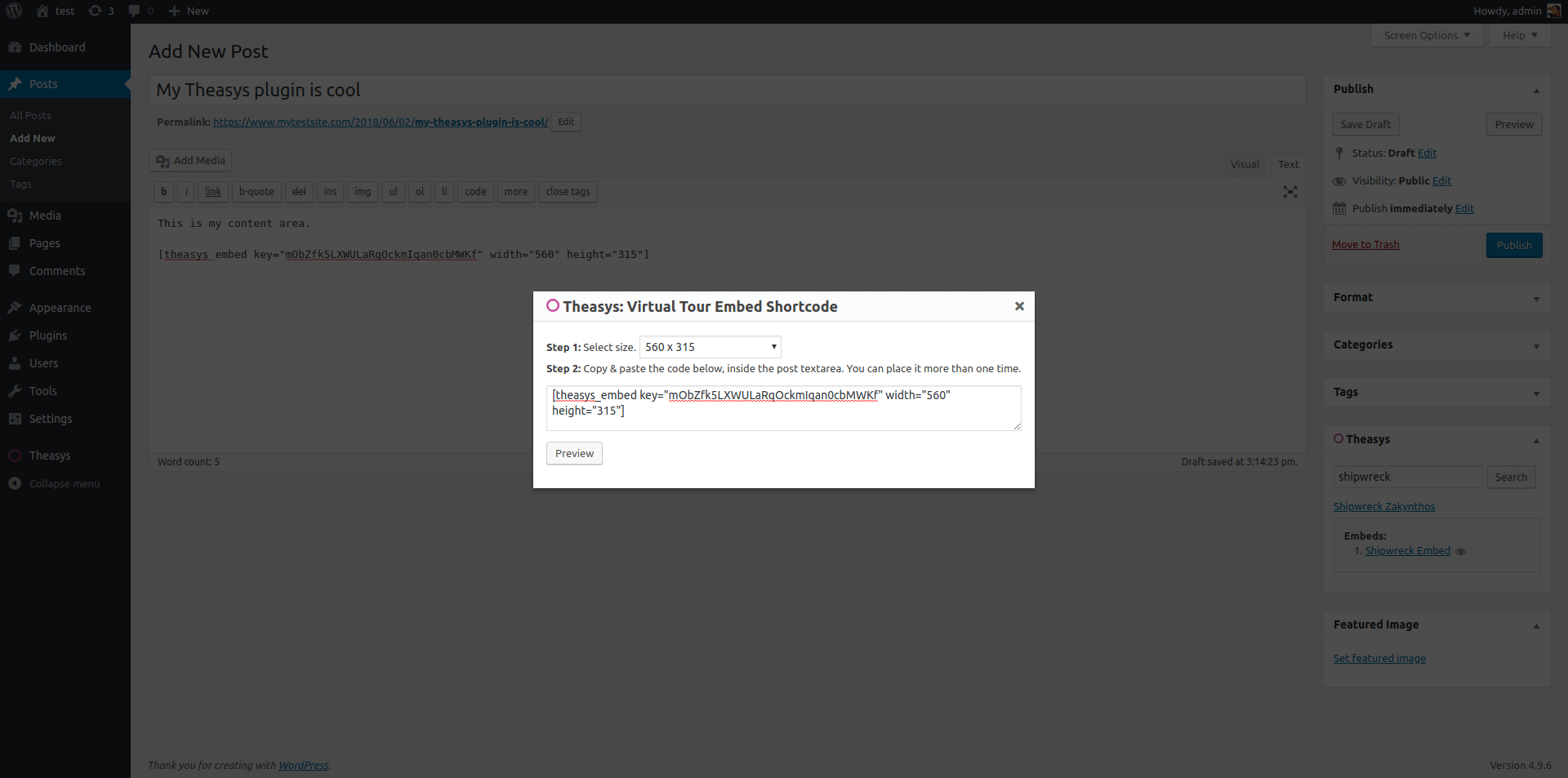This screenshot has height=778, width=1568.
Task: Click the Collapse menu arrow icon
Action: click(15, 483)
